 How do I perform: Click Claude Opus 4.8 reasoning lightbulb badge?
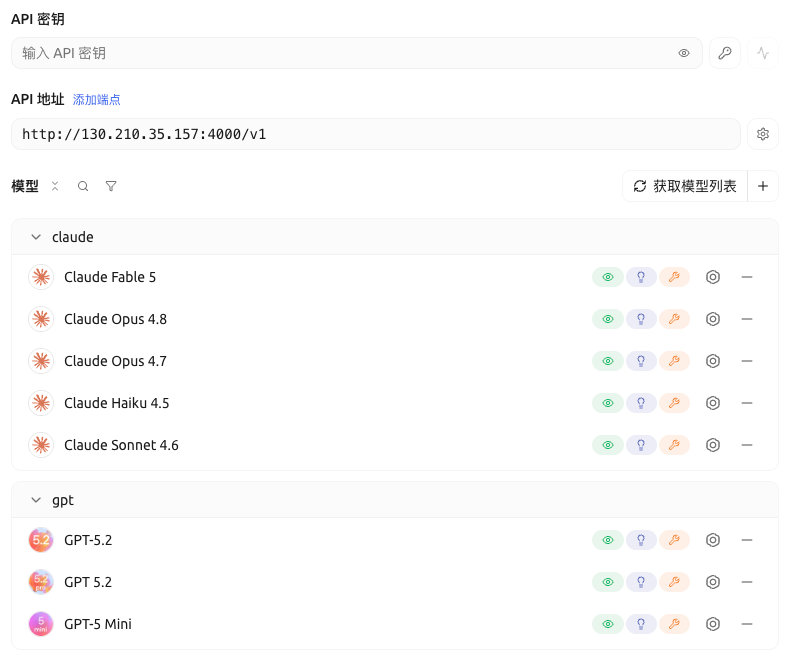641,319
